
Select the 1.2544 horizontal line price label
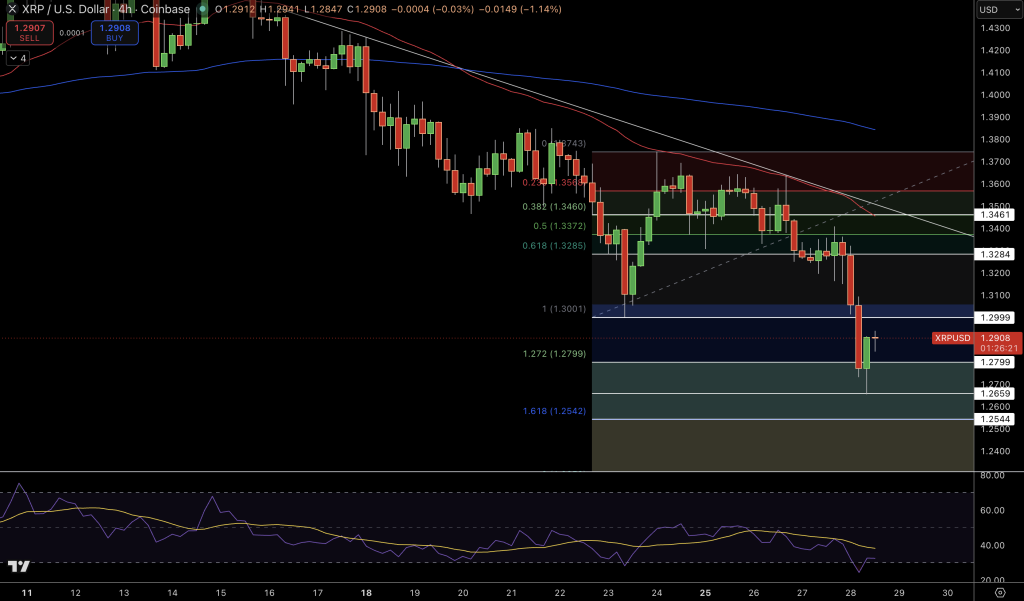click(x=995, y=419)
